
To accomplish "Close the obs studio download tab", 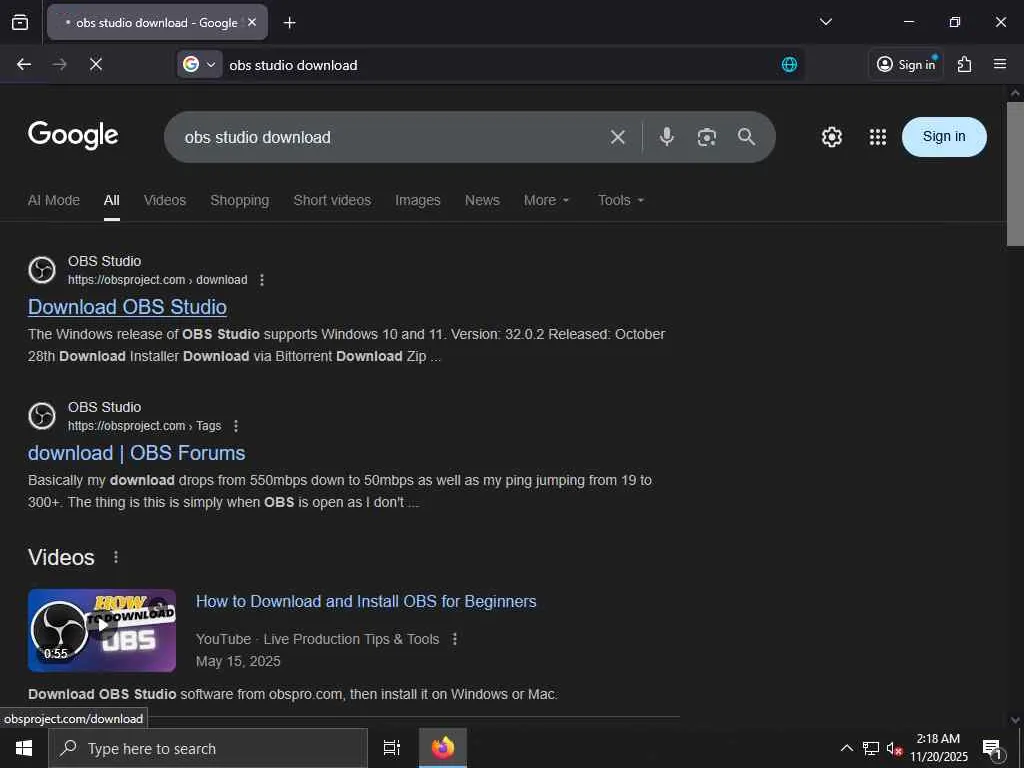I will [252, 22].
